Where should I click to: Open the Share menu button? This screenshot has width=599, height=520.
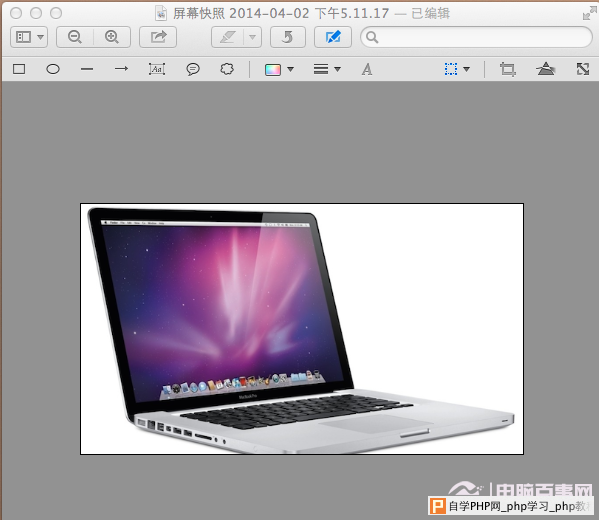point(158,37)
